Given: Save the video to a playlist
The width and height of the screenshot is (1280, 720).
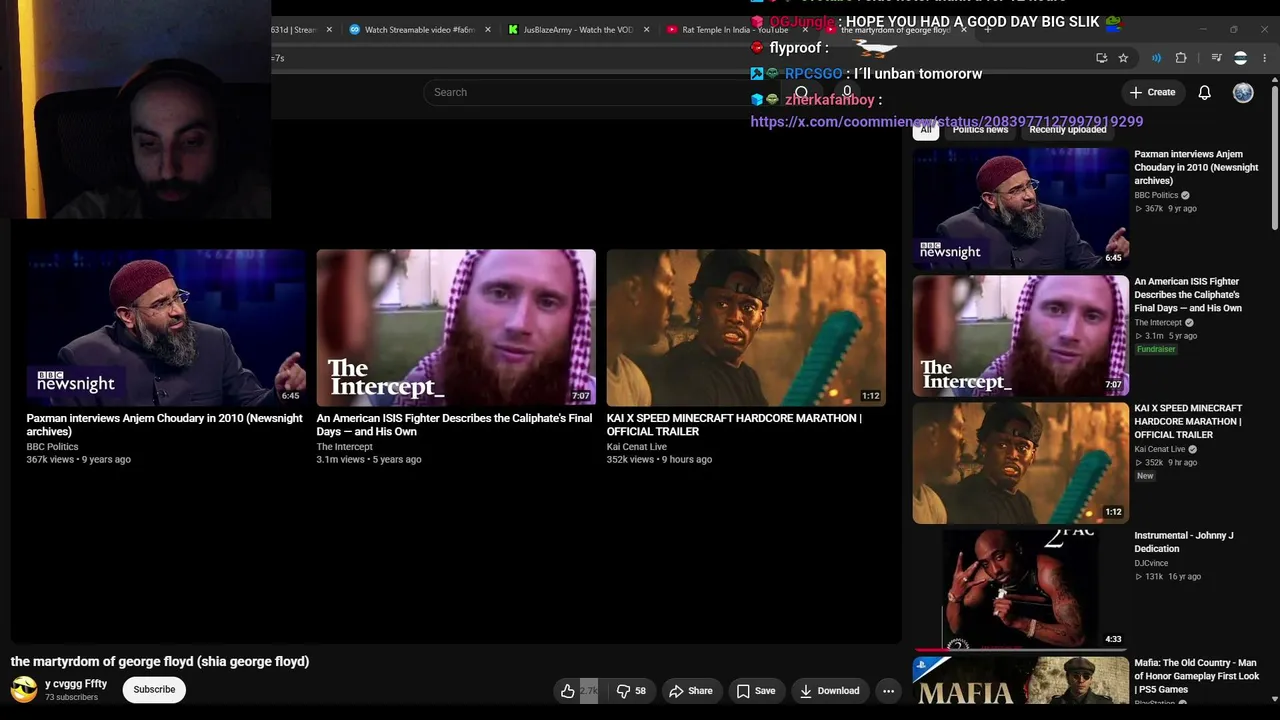Looking at the screenshot, I should pyautogui.click(x=756, y=691).
